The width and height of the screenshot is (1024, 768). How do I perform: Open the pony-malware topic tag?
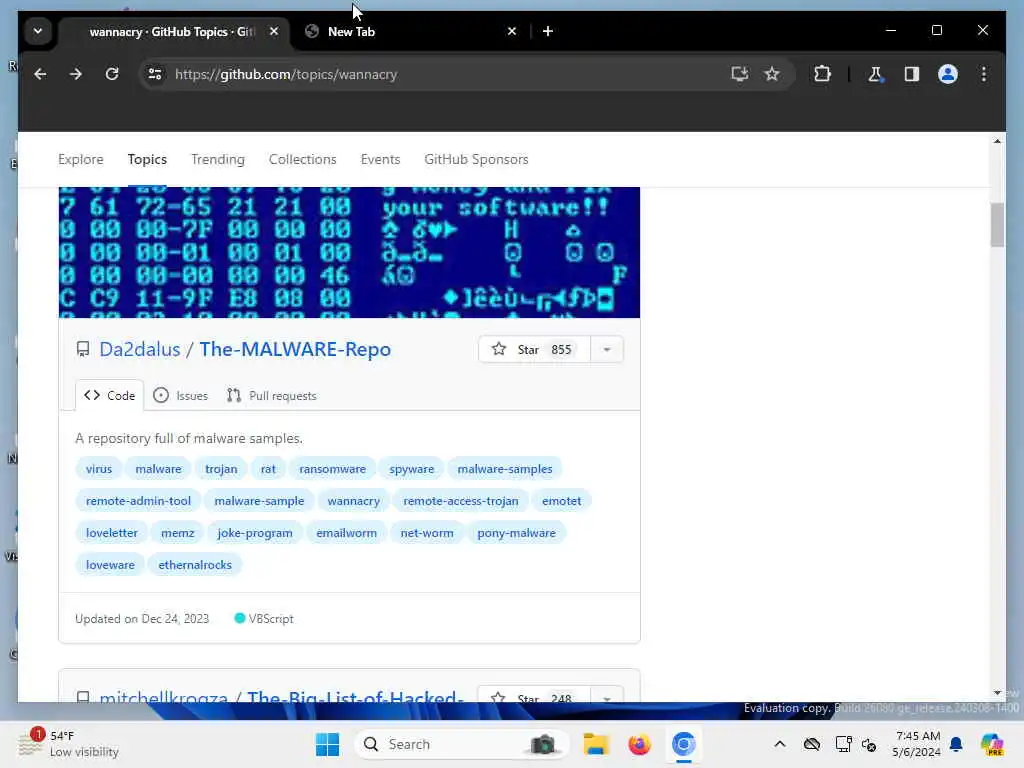coord(516,533)
